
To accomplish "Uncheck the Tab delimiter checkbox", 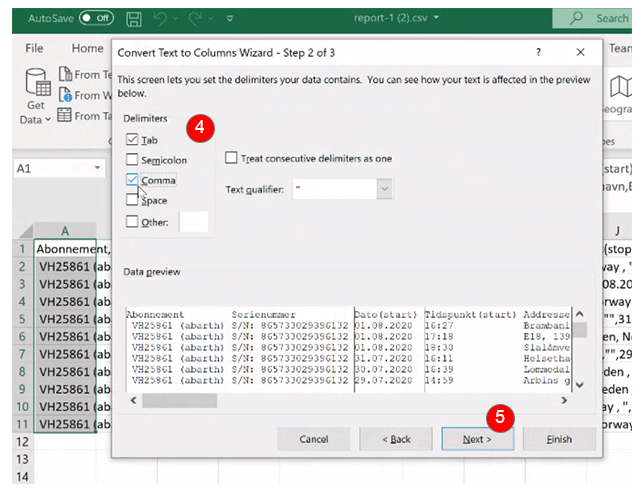I will point(132,139).
